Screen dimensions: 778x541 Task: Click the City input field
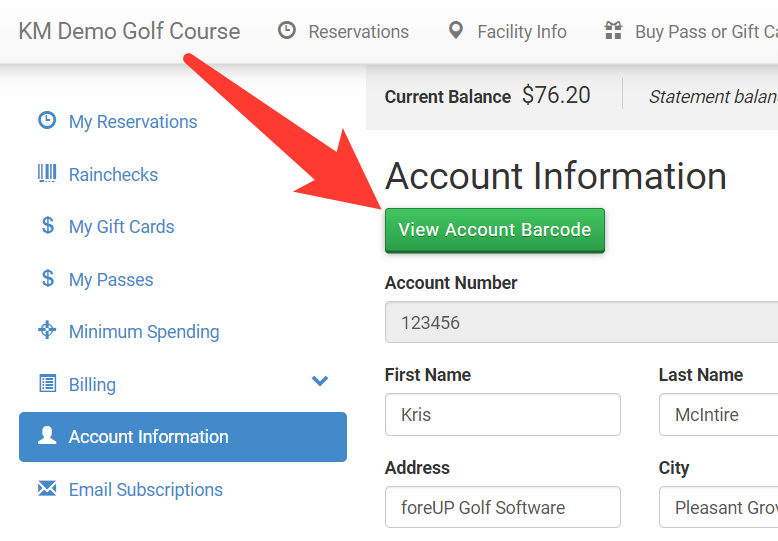[718, 507]
